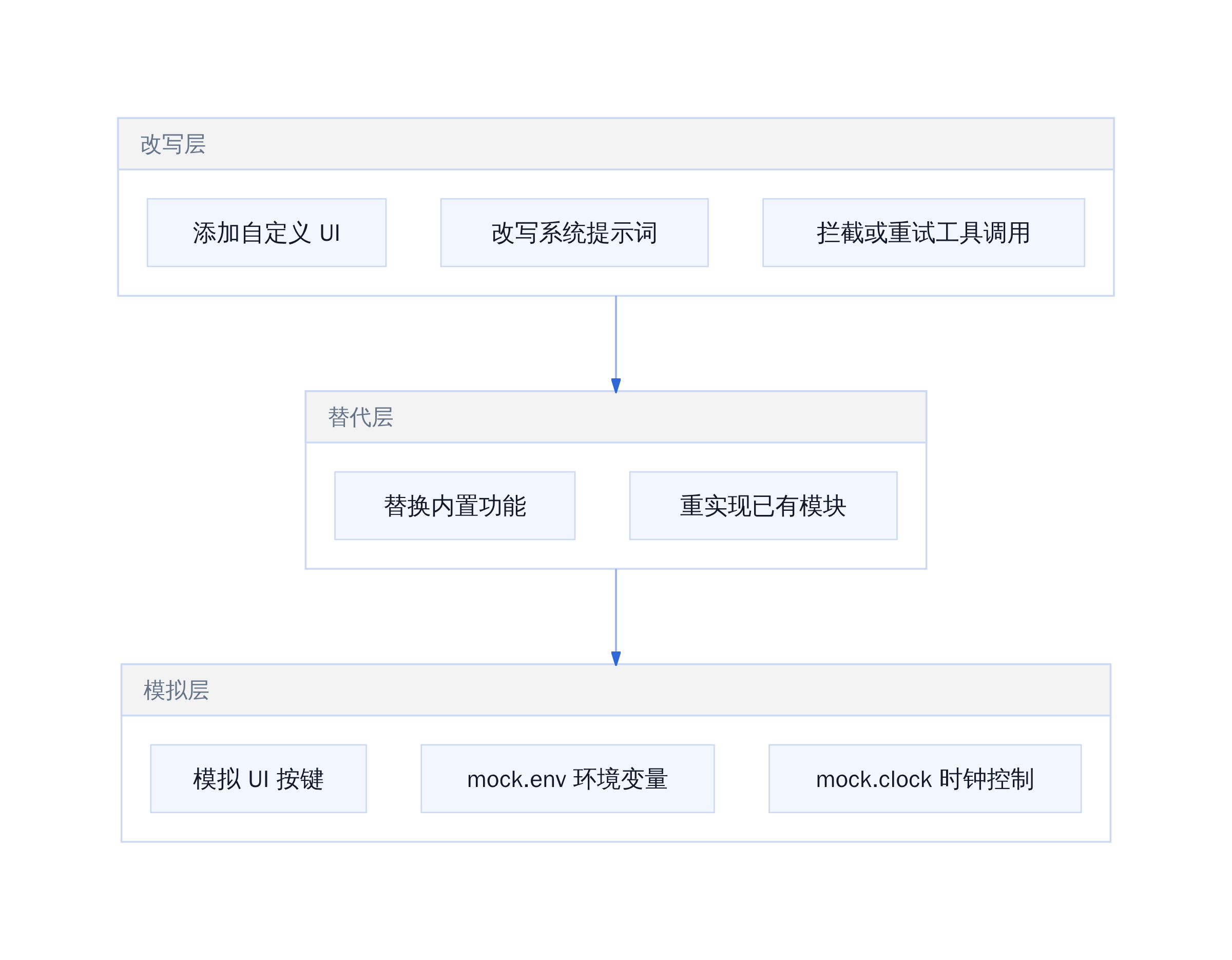Screen dimensions: 1232x960
Task: Click the 模拟层 group title
Action: pyautogui.click(x=176, y=690)
